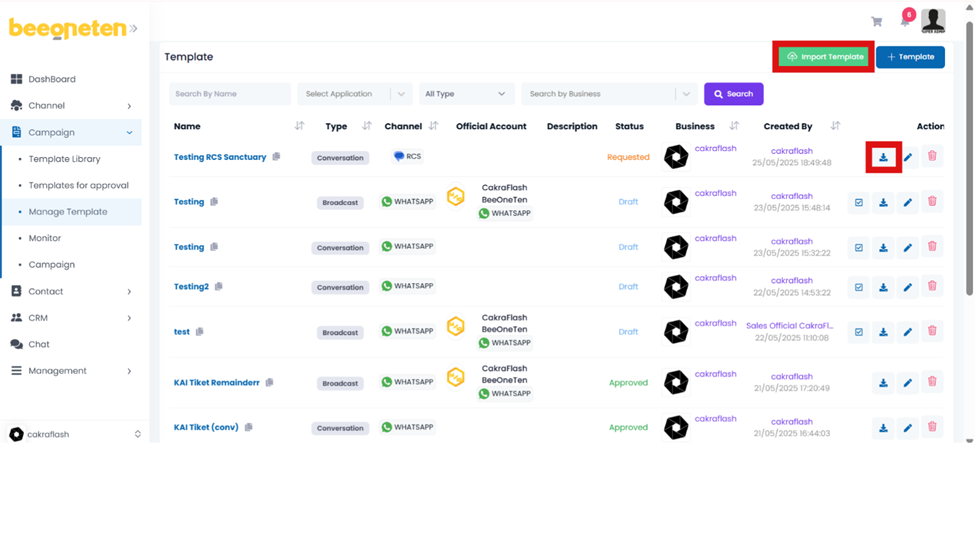Open Template Library in sidebar

pos(65,159)
